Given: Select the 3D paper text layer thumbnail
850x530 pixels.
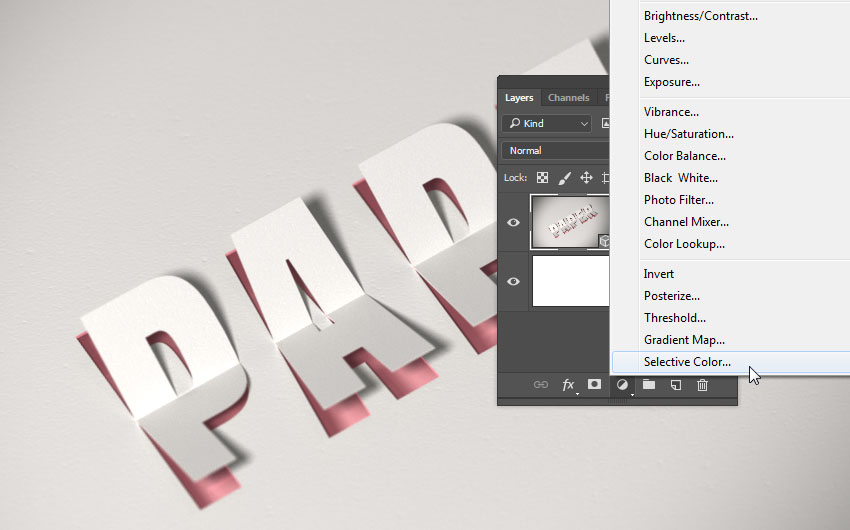Looking at the screenshot, I should tap(570, 222).
